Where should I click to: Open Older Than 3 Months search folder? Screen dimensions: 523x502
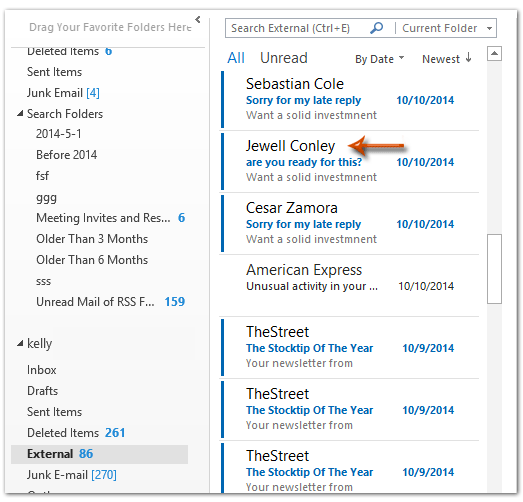click(x=92, y=239)
